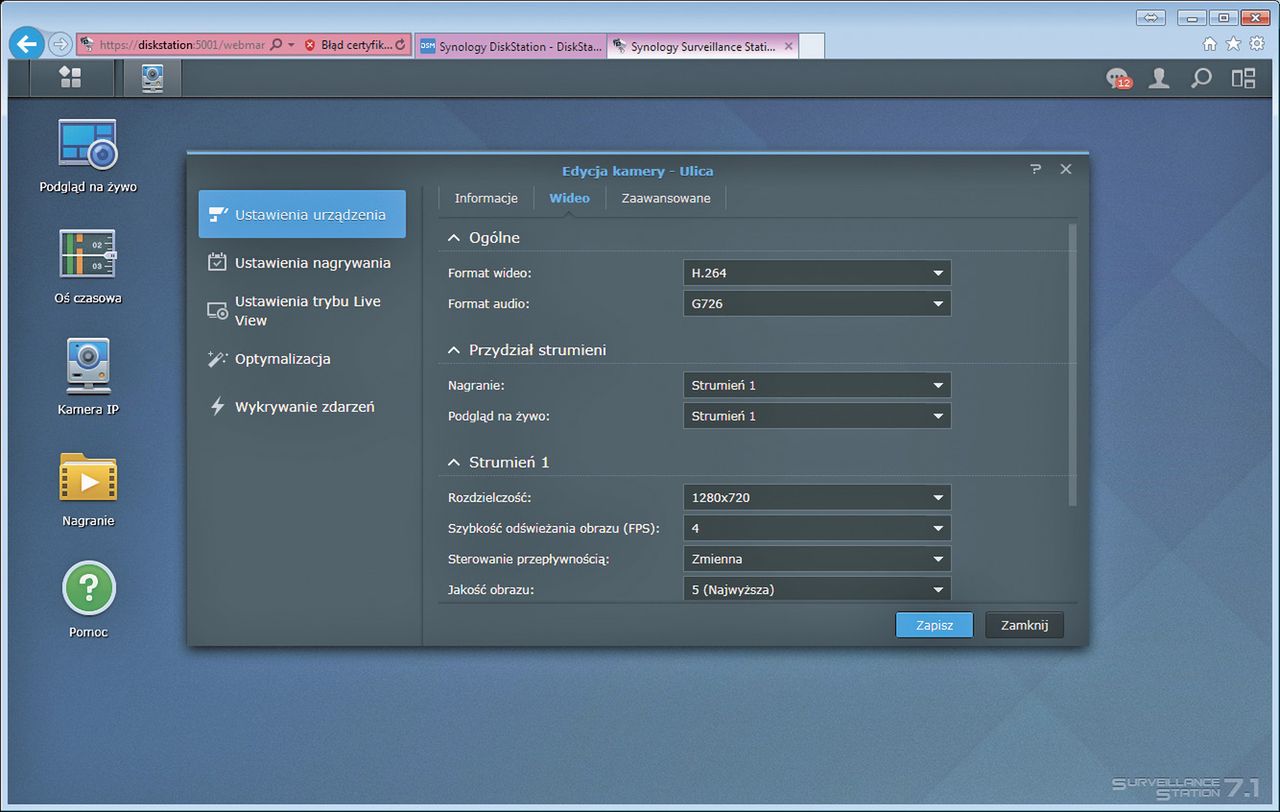Screen dimensions: 1280x812
Task: Click the Zapisz save button
Action: (x=934, y=625)
